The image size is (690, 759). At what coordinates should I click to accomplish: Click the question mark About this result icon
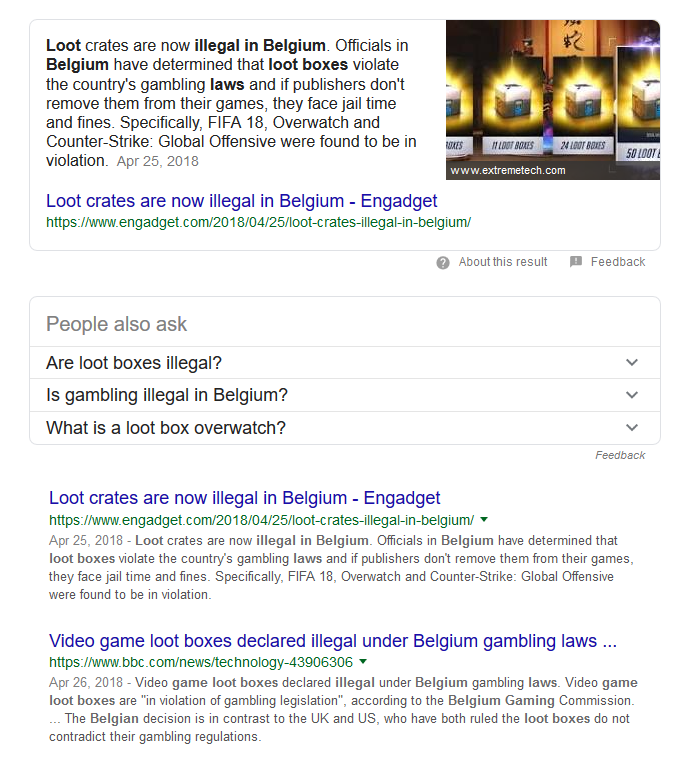tap(443, 262)
